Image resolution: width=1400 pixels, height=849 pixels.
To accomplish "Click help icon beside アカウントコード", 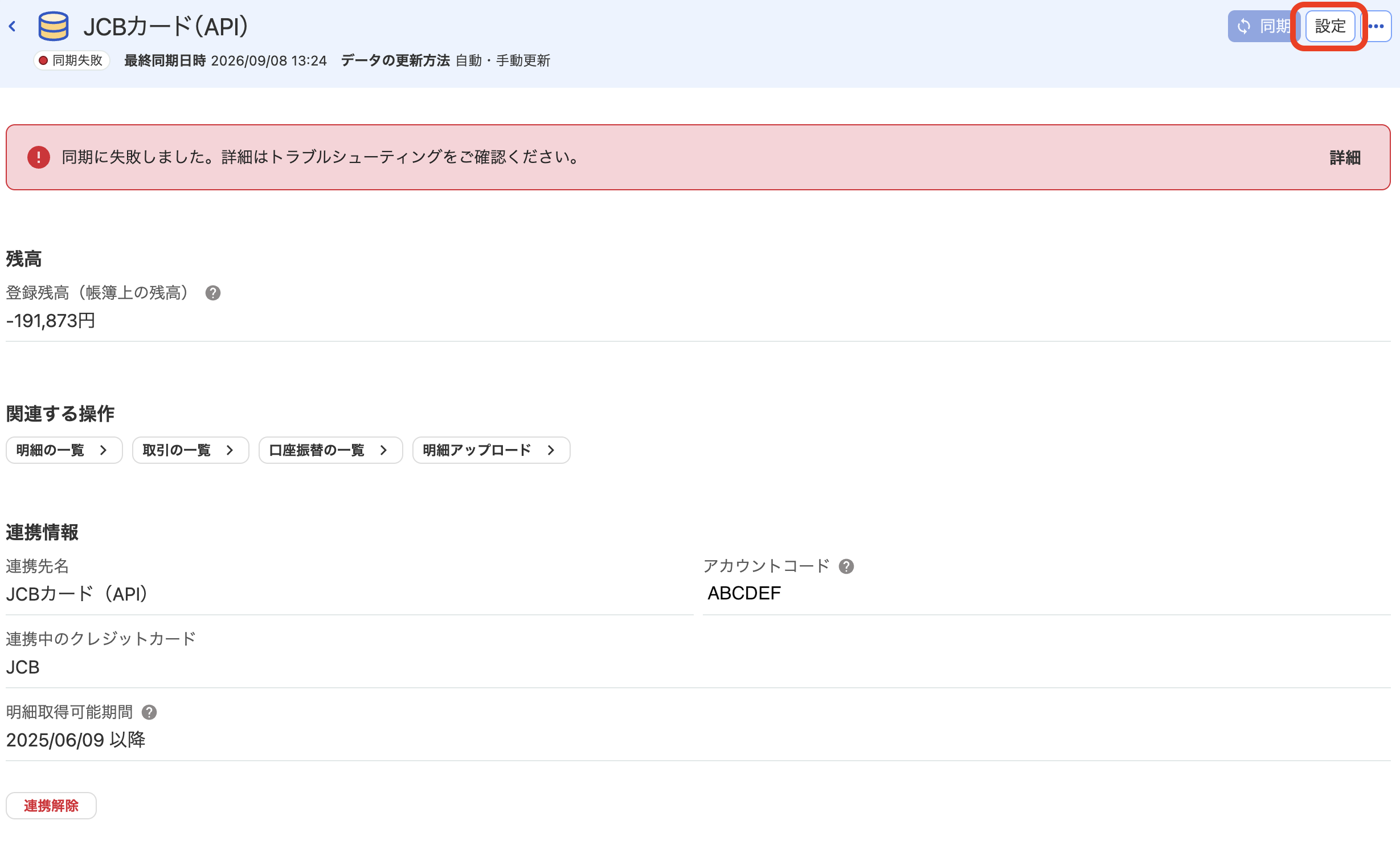I will point(846,566).
